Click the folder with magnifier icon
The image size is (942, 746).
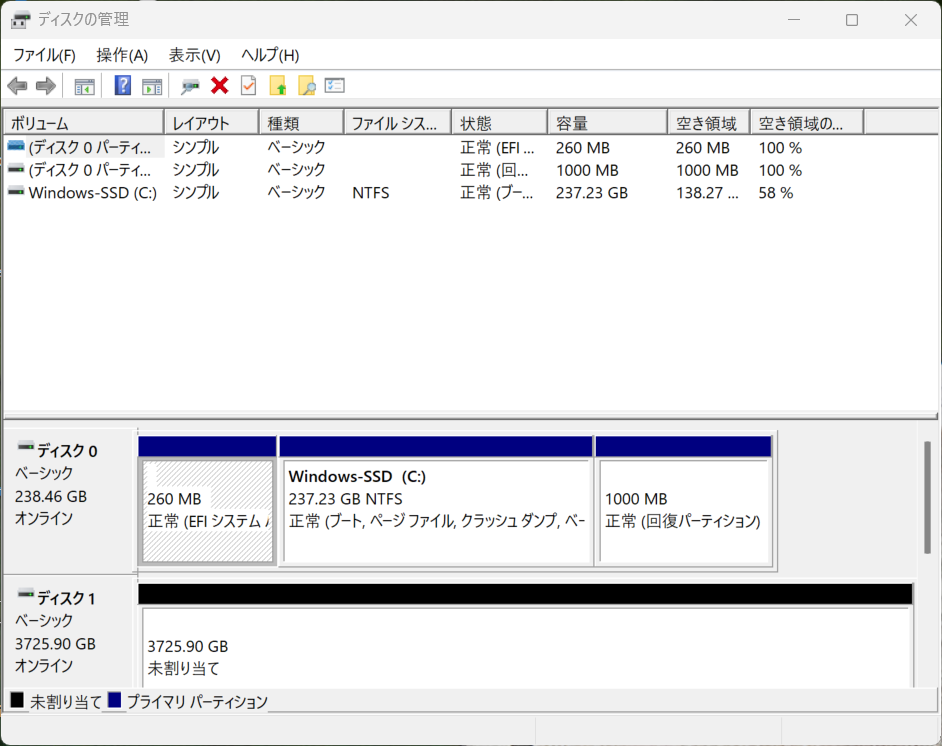[307, 86]
